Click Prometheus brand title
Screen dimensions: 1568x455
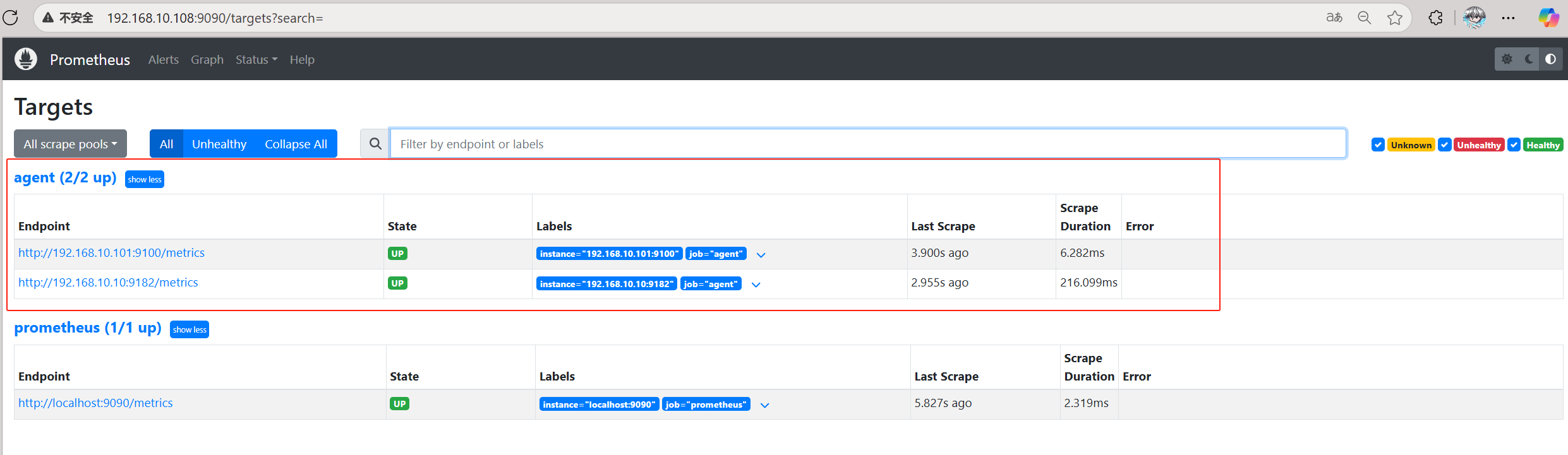coord(90,60)
